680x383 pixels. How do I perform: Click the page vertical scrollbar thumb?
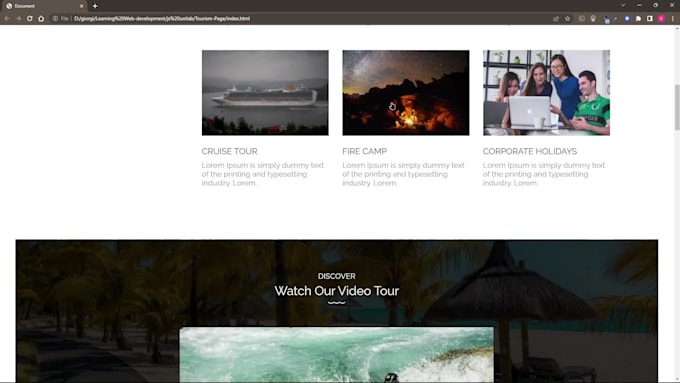(677, 107)
